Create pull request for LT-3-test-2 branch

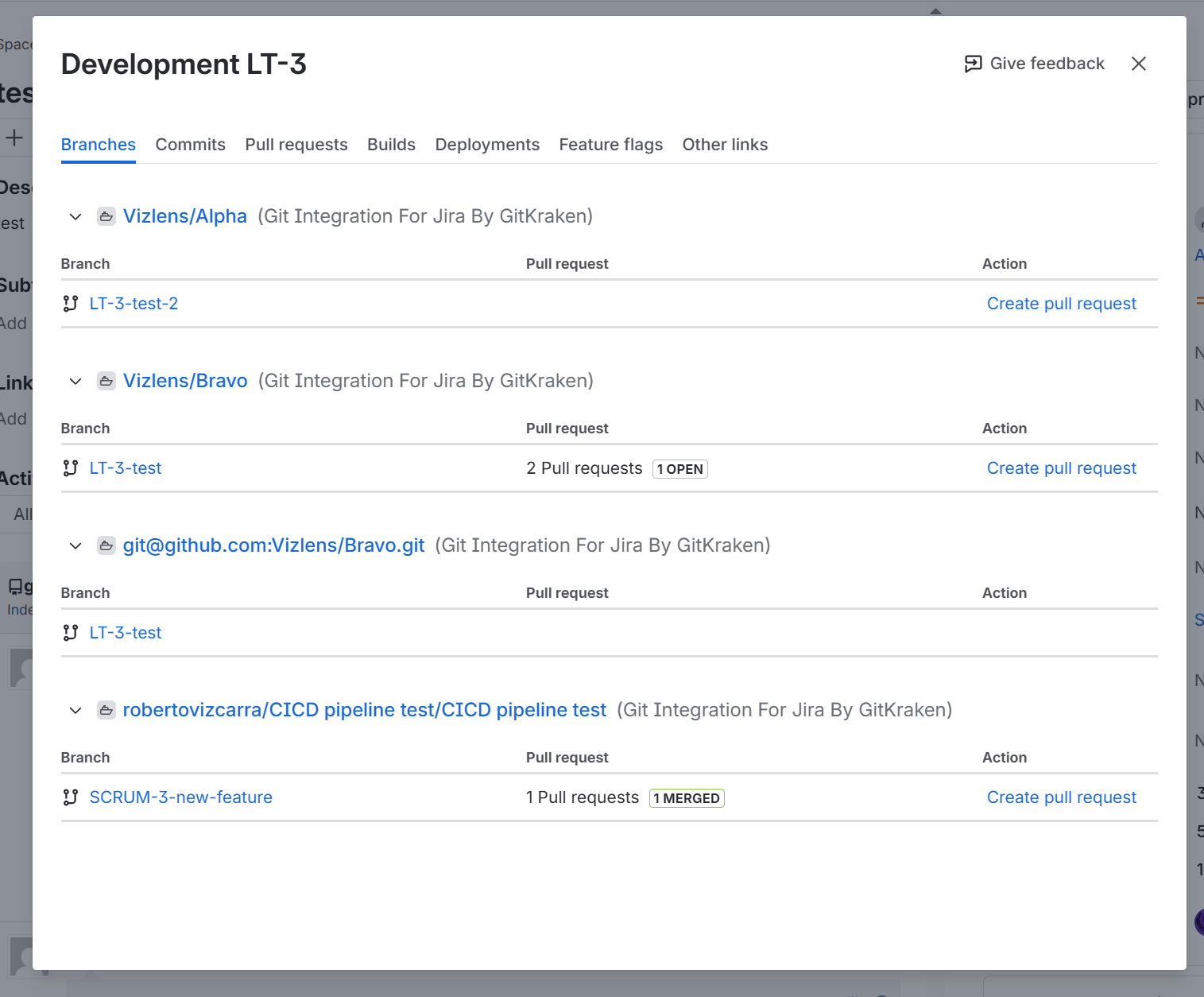tap(1061, 304)
